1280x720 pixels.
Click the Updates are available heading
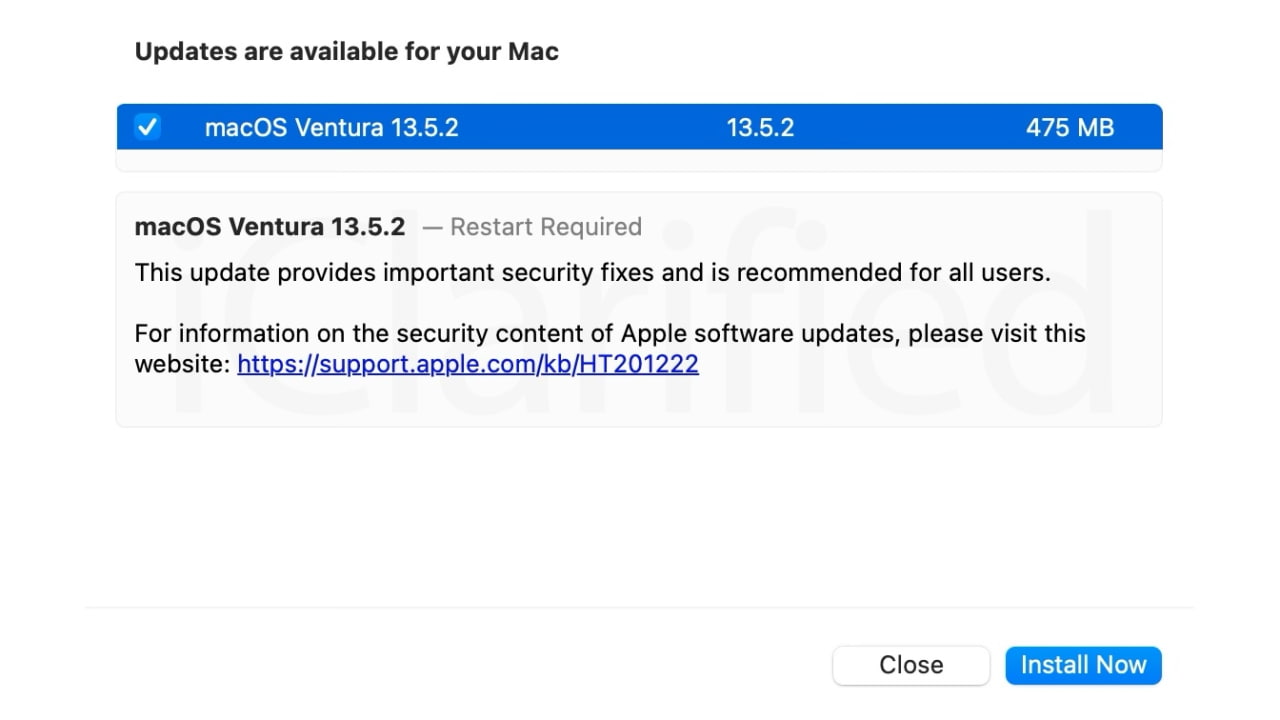coord(346,51)
